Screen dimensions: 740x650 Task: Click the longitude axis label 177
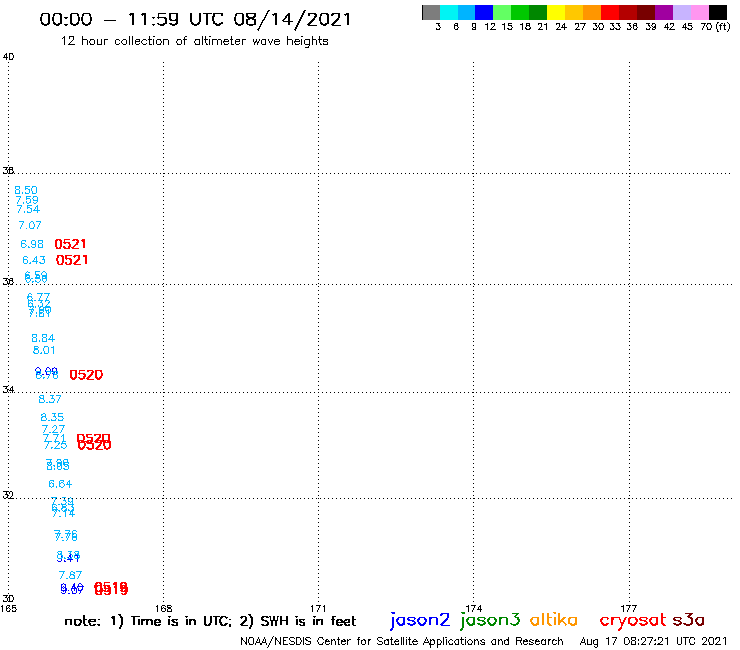(x=629, y=608)
